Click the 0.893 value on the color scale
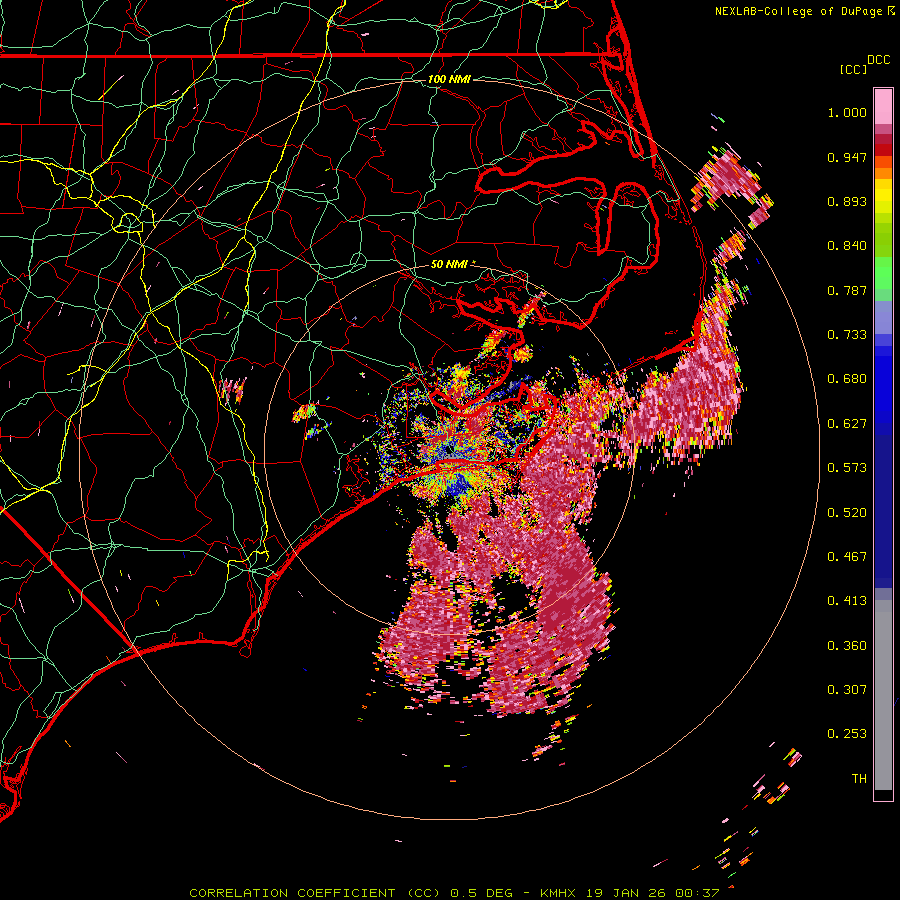Viewport: 900px width, 900px height. pyautogui.click(x=847, y=201)
